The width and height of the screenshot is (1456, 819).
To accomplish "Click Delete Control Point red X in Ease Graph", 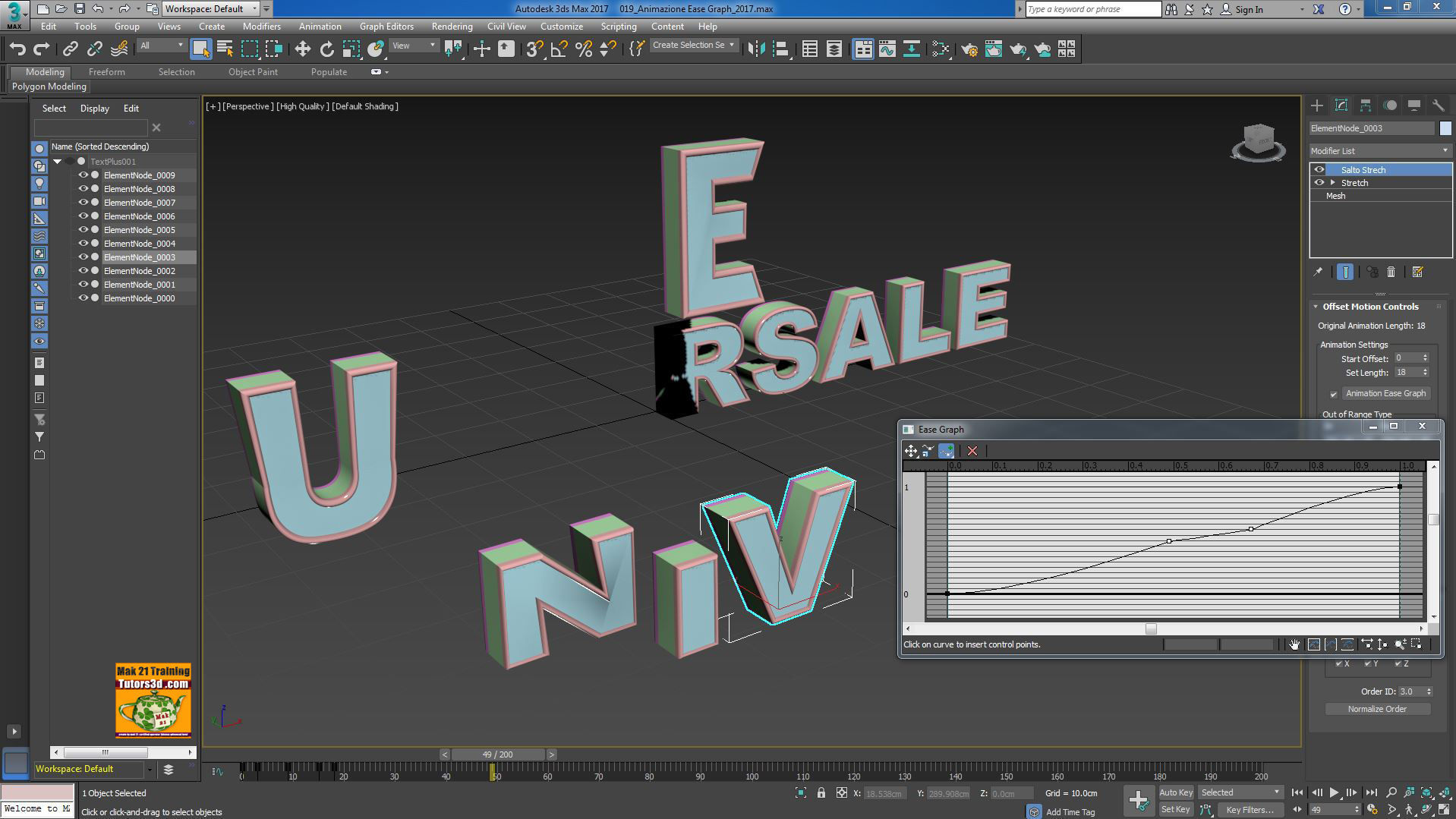I will (x=972, y=451).
